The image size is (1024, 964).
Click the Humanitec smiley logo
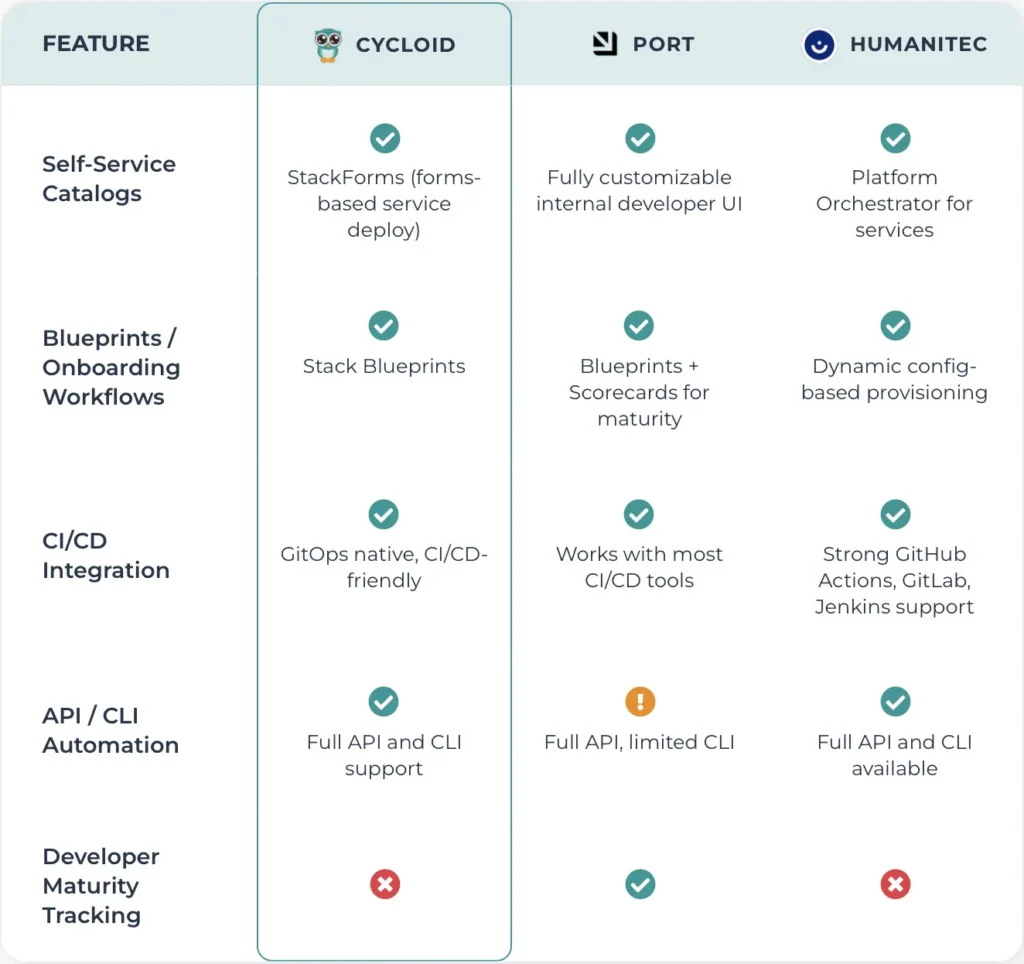tap(819, 44)
